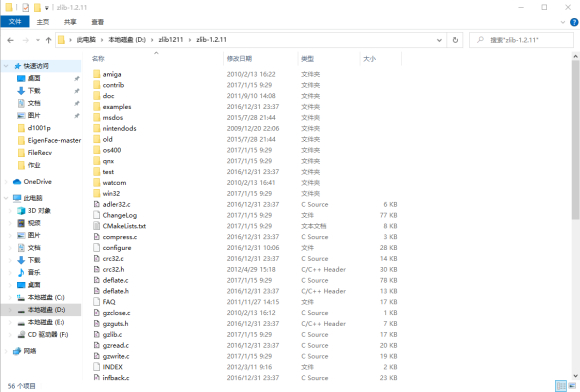Open the 文件 File menu tab
The image size is (580, 392).
click(x=15, y=22)
